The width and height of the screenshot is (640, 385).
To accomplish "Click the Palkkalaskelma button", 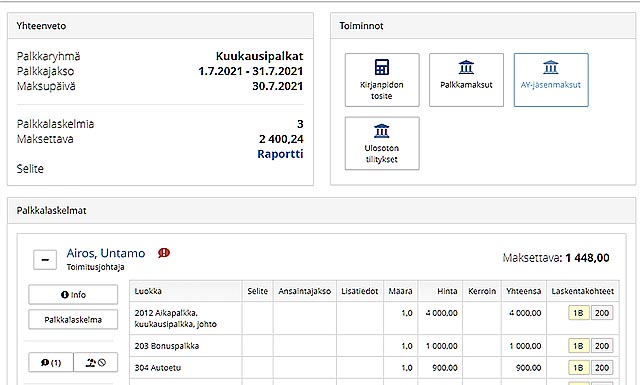I will tap(73, 320).
